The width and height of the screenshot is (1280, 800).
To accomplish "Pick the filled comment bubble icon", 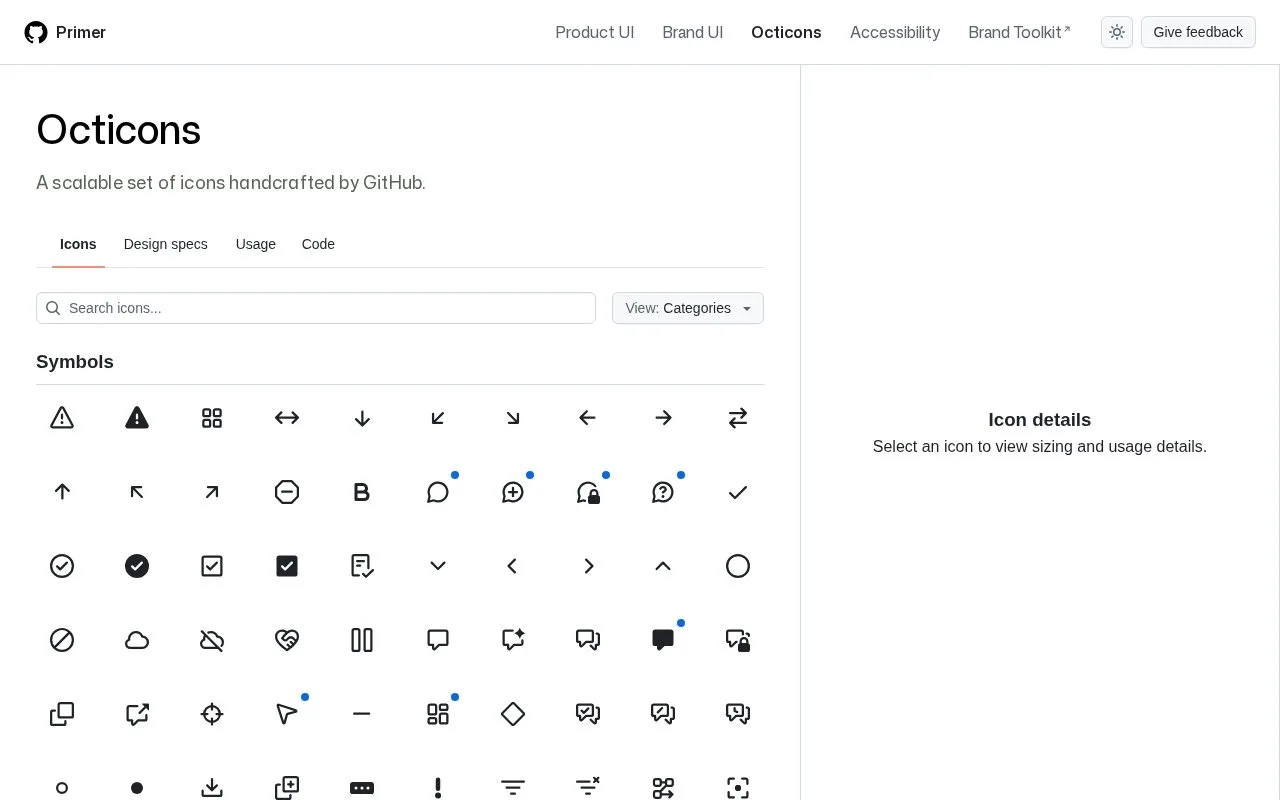I will (663, 640).
